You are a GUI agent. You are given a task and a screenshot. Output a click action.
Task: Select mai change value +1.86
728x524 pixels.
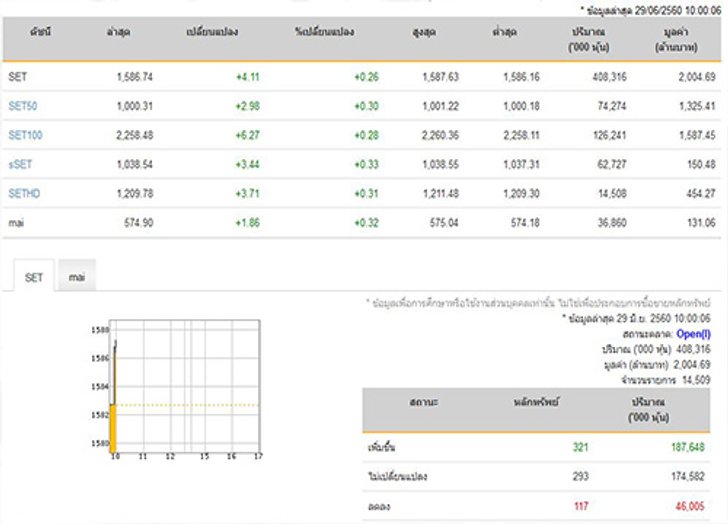[x=247, y=223]
